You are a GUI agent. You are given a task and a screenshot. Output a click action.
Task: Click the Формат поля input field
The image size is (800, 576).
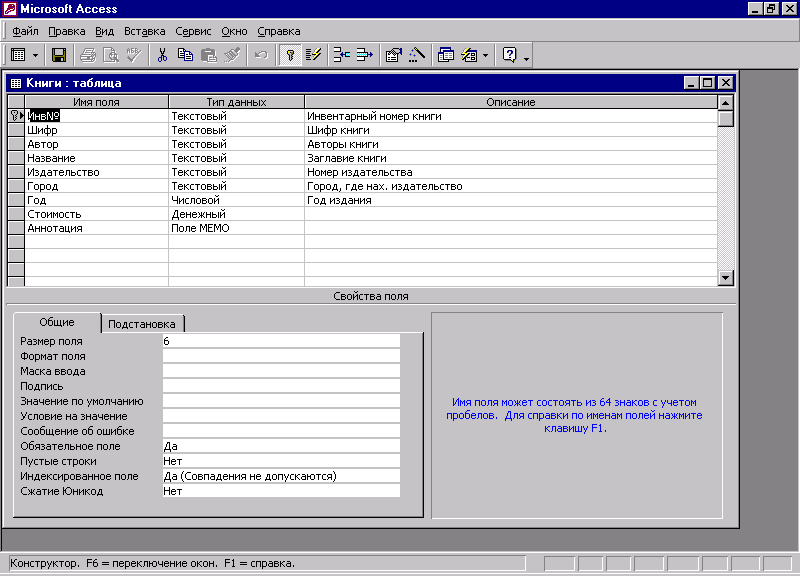(281, 356)
